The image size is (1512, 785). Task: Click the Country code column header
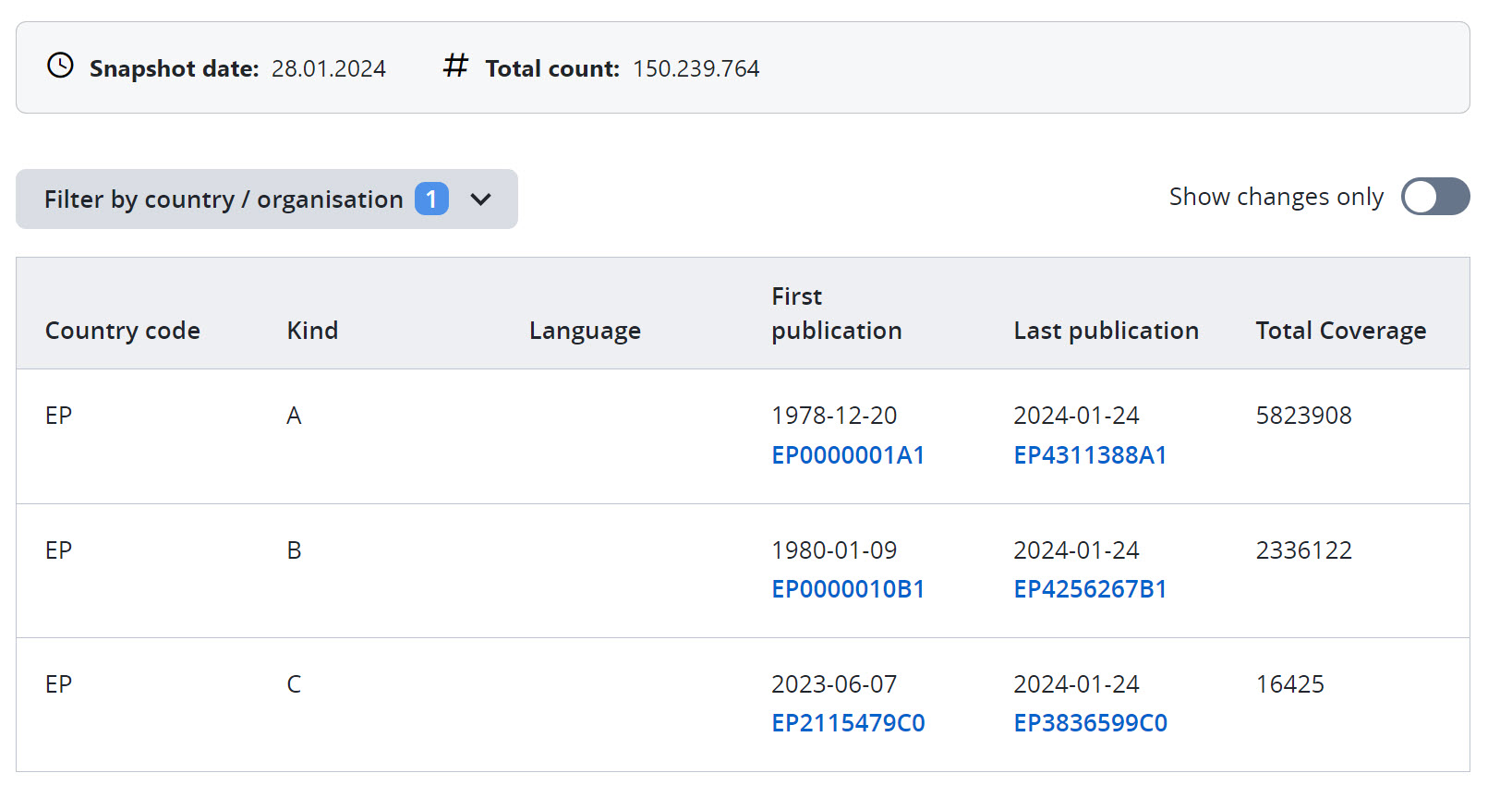(x=123, y=331)
